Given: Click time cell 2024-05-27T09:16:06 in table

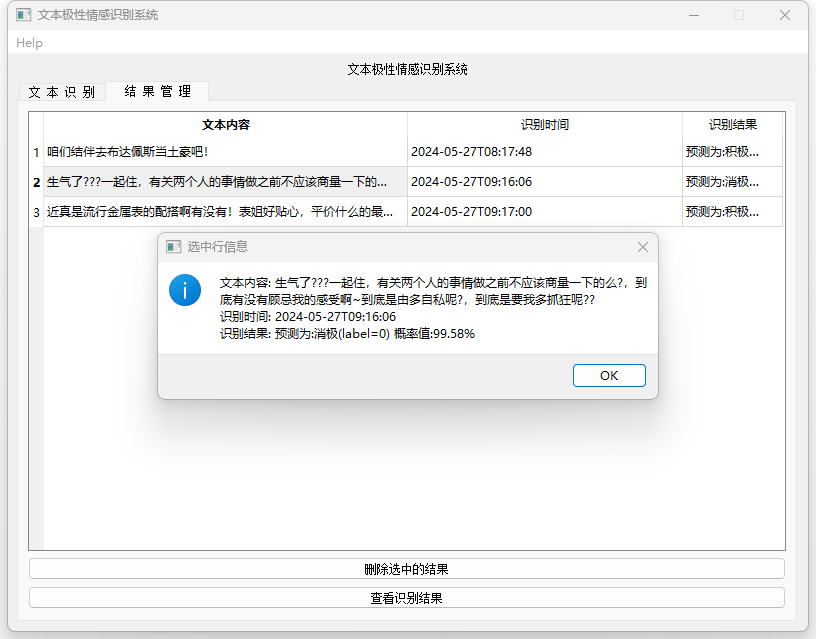Looking at the screenshot, I should click(x=545, y=182).
